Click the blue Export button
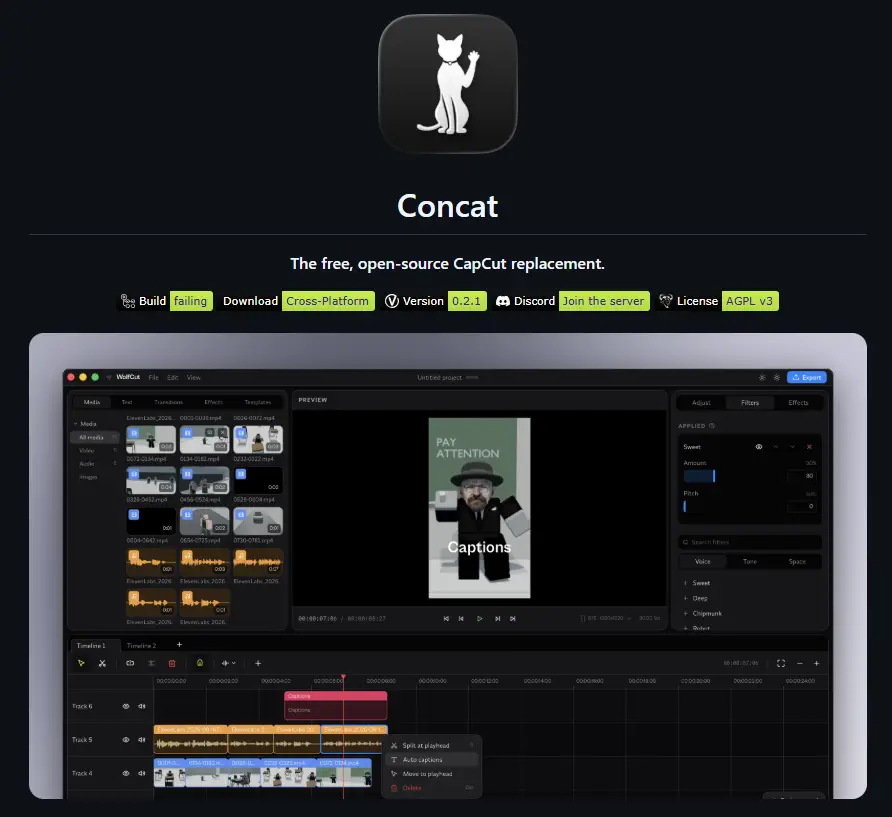 click(807, 377)
